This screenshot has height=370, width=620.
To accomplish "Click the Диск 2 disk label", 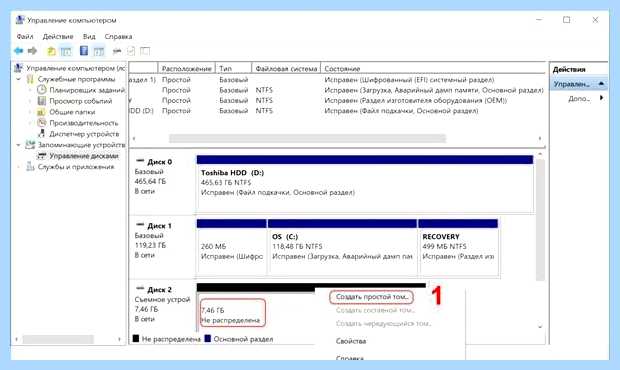I will (159, 290).
